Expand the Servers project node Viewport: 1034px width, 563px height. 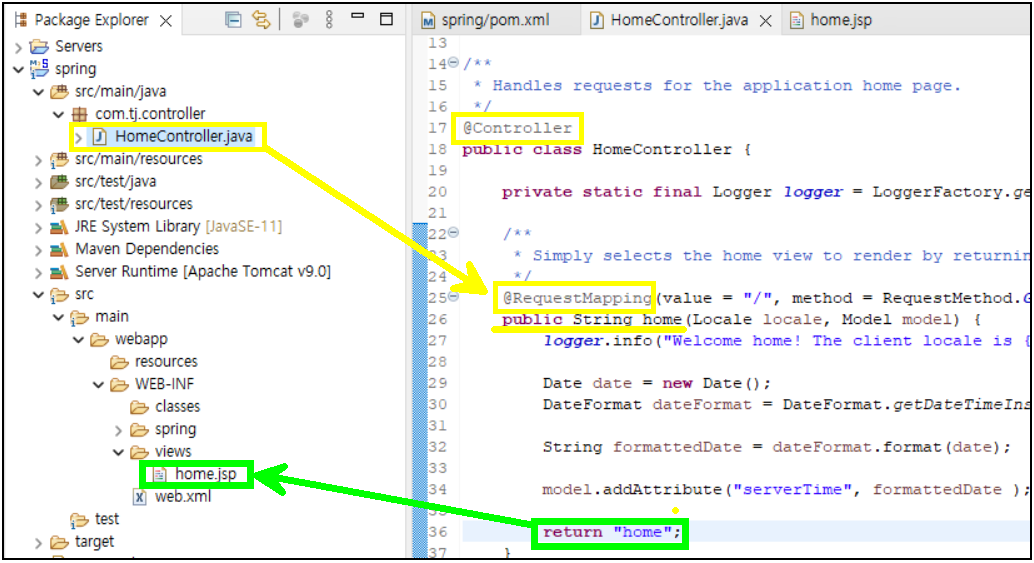(x=18, y=47)
